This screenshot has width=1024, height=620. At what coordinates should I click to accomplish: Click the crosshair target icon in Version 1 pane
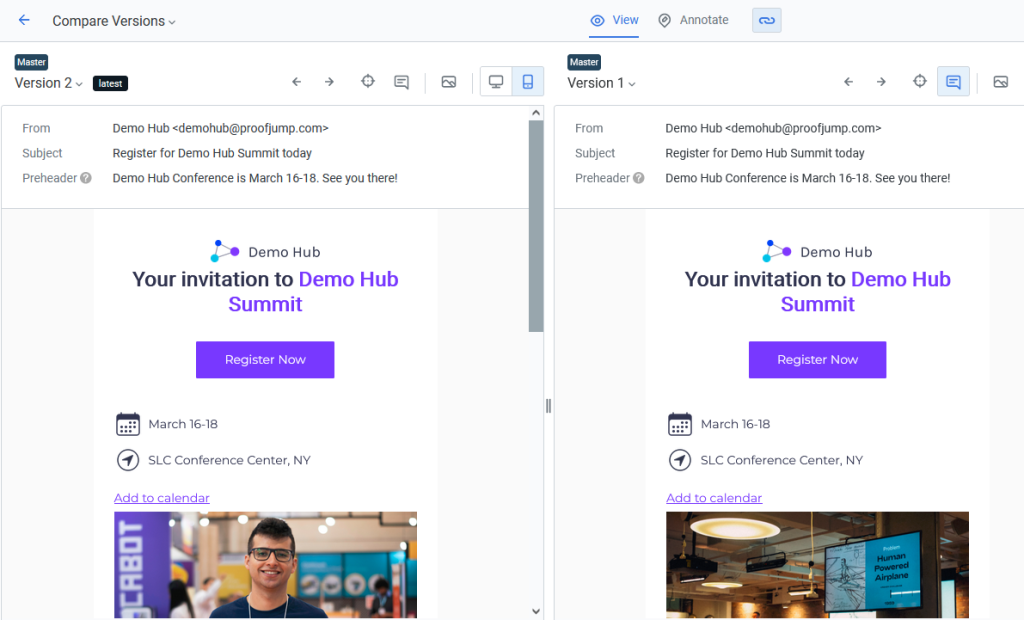point(920,81)
